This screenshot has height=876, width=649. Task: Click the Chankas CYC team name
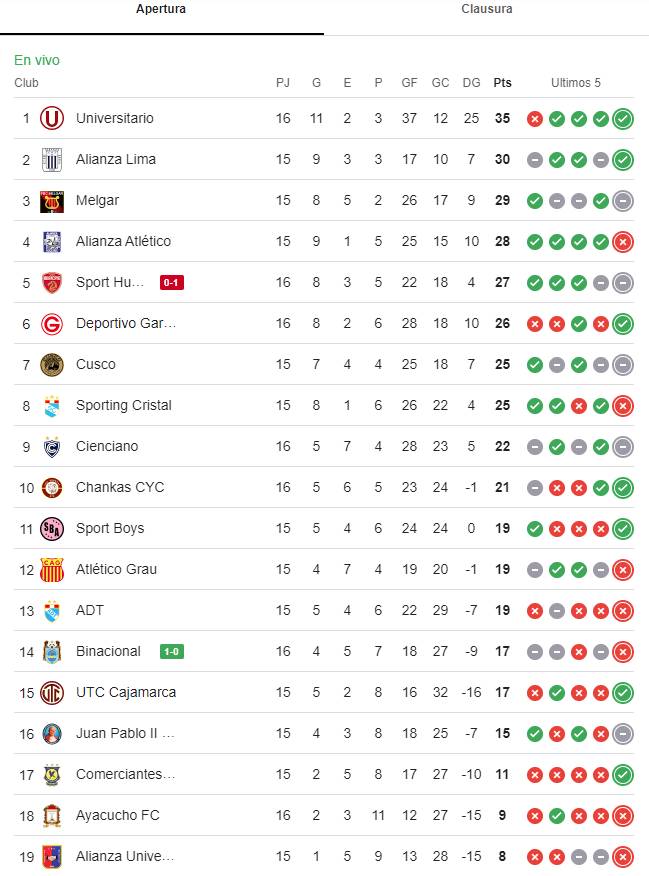[120, 487]
